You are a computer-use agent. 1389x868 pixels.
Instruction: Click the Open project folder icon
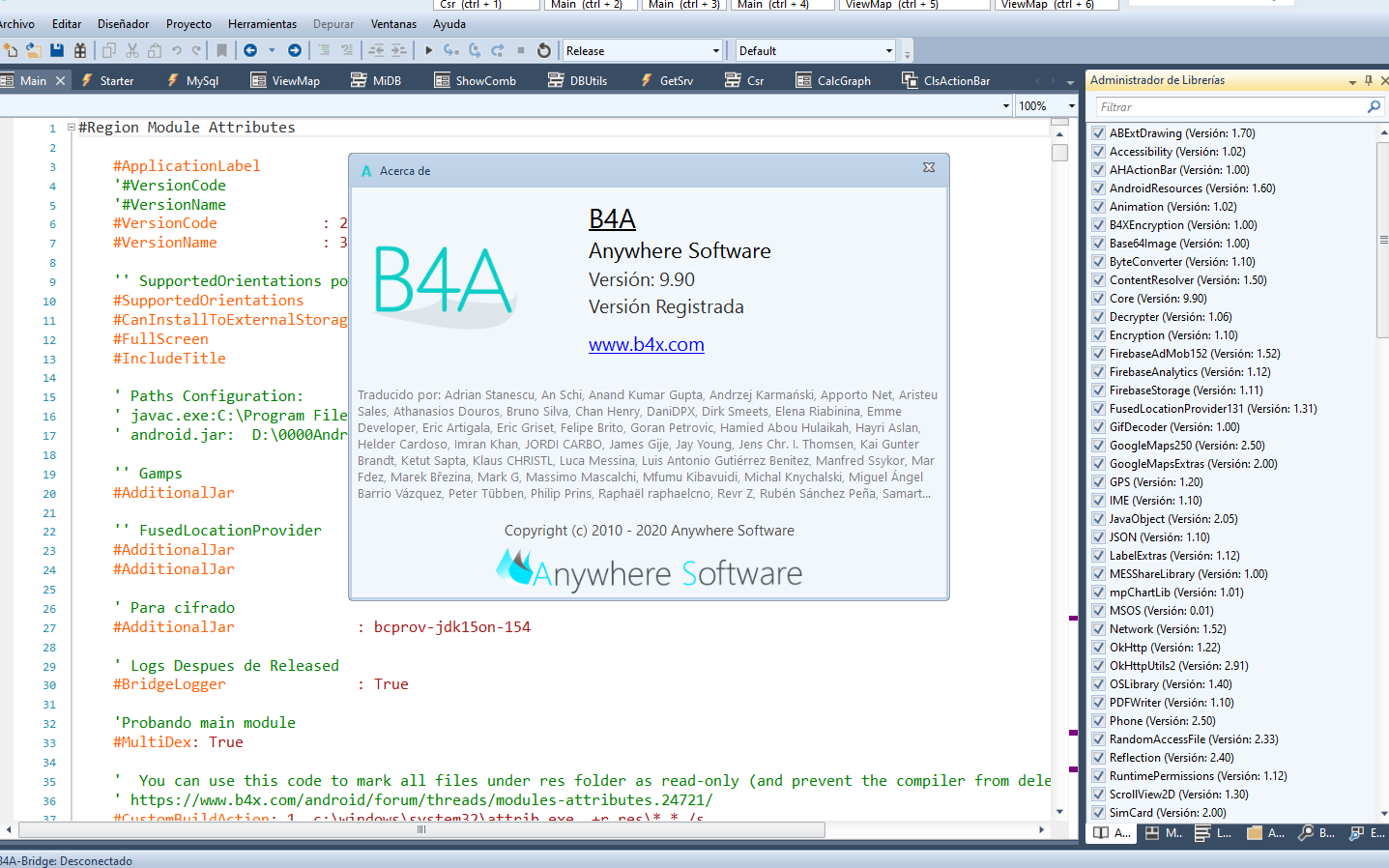33,50
